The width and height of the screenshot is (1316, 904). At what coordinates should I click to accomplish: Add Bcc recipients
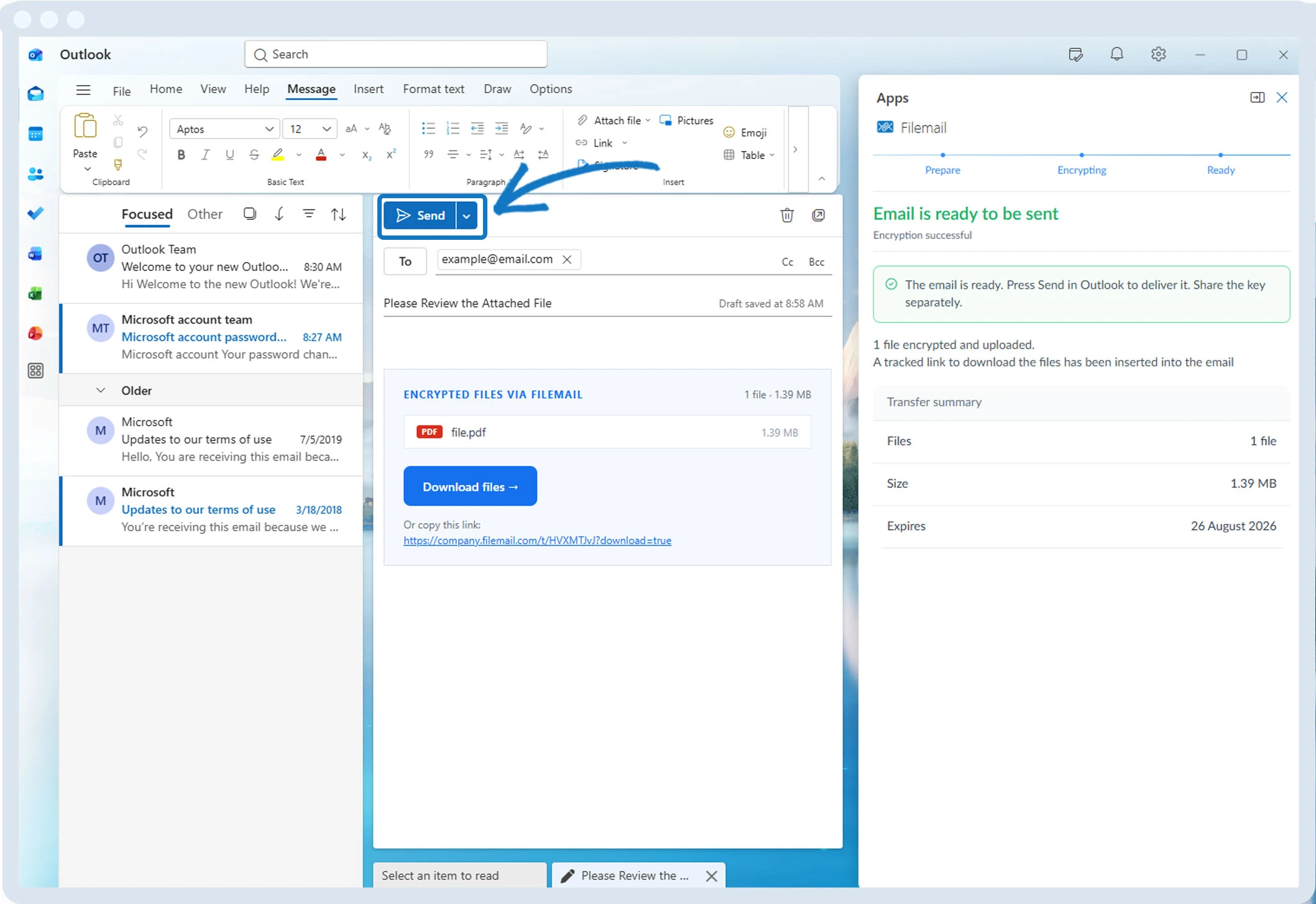click(816, 262)
